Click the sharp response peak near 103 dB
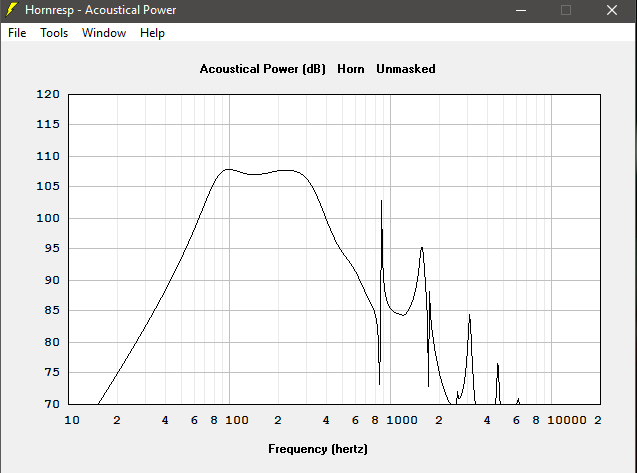The width and height of the screenshot is (637, 473). point(381,202)
